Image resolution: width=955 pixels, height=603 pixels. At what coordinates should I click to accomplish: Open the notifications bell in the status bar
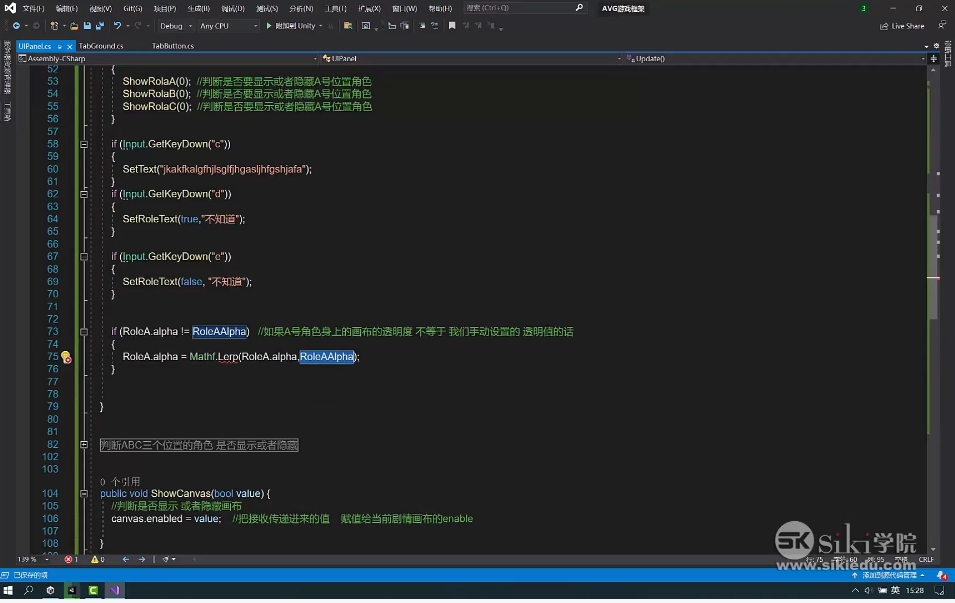pos(942,575)
